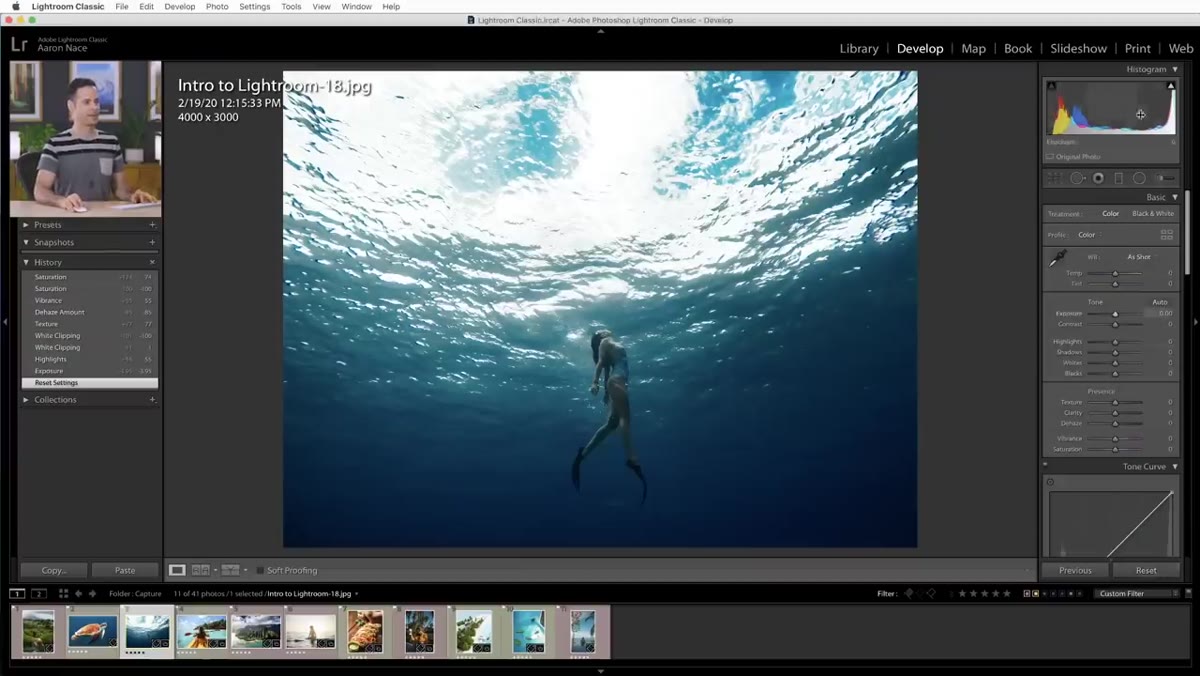Screen dimensions: 1200x676
Task: Go back using filmstrip left arrow
Action: [x=79, y=594]
